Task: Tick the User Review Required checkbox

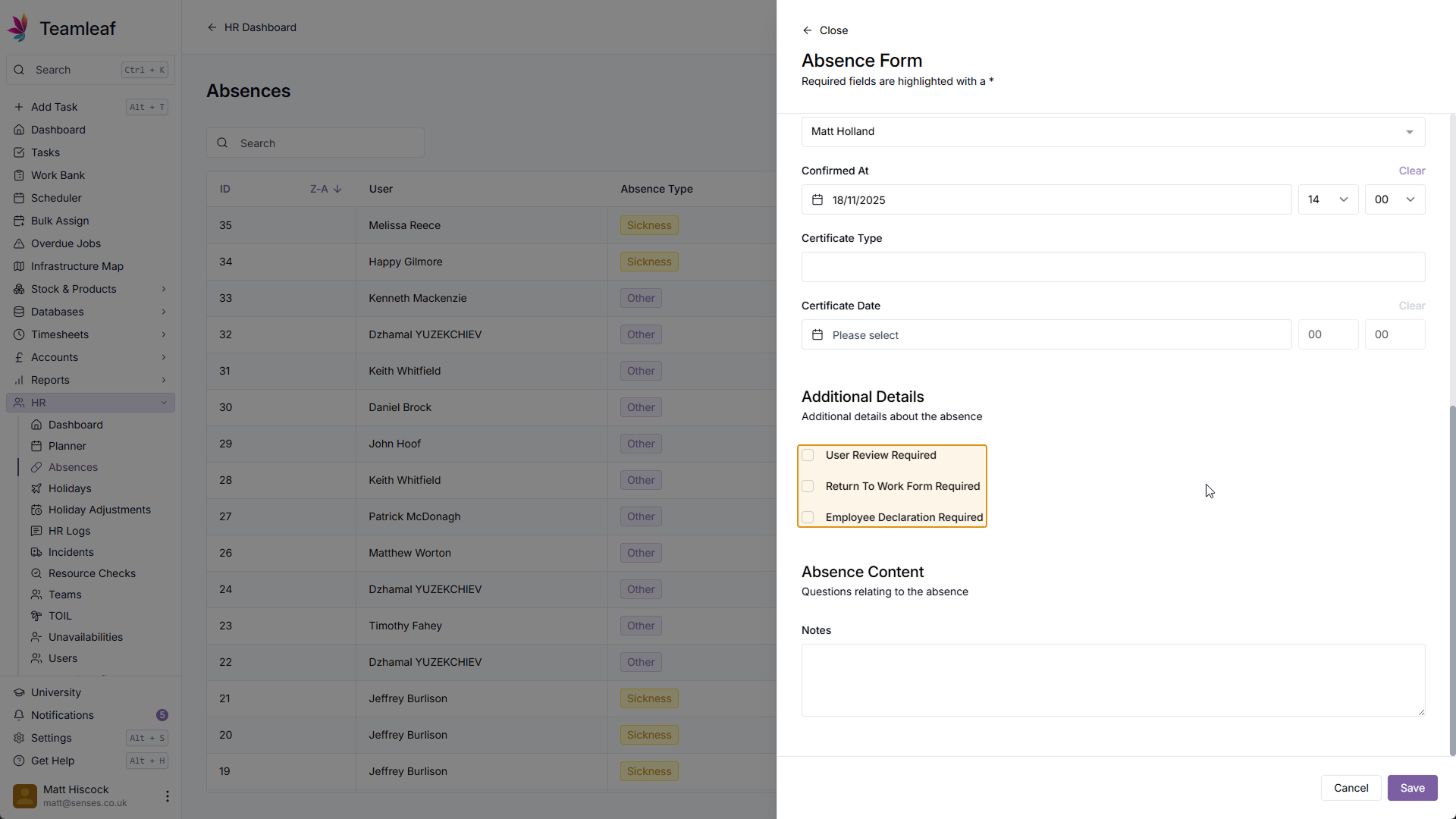Action: tap(808, 455)
